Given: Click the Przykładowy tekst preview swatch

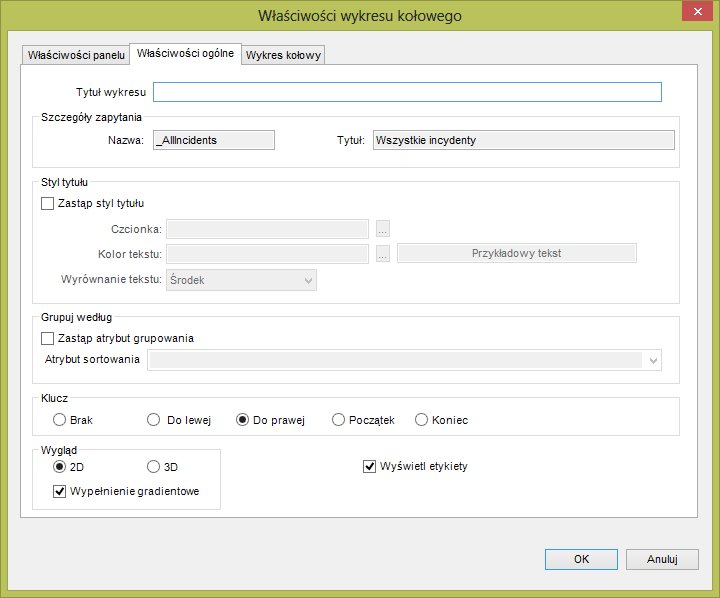Looking at the screenshot, I should point(517,253).
